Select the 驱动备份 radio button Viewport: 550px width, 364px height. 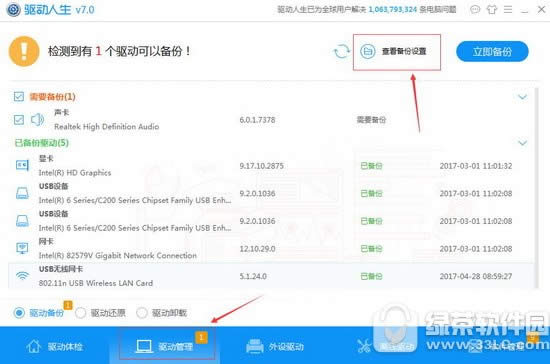pos(19,313)
